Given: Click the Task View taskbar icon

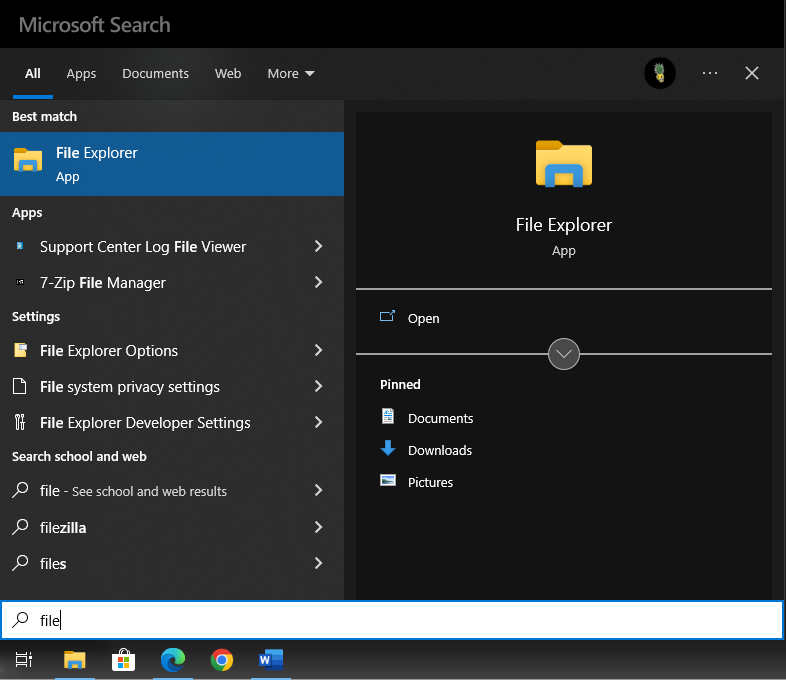Looking at the screenshot, I should 24,659.
